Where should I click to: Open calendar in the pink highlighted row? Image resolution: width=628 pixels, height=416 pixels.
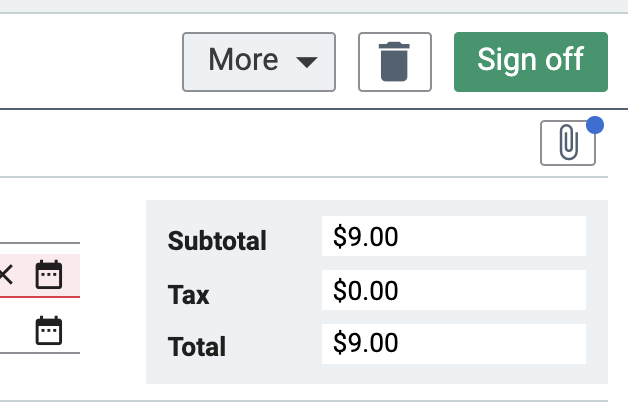pyautogui.click(x=49, y=275)
